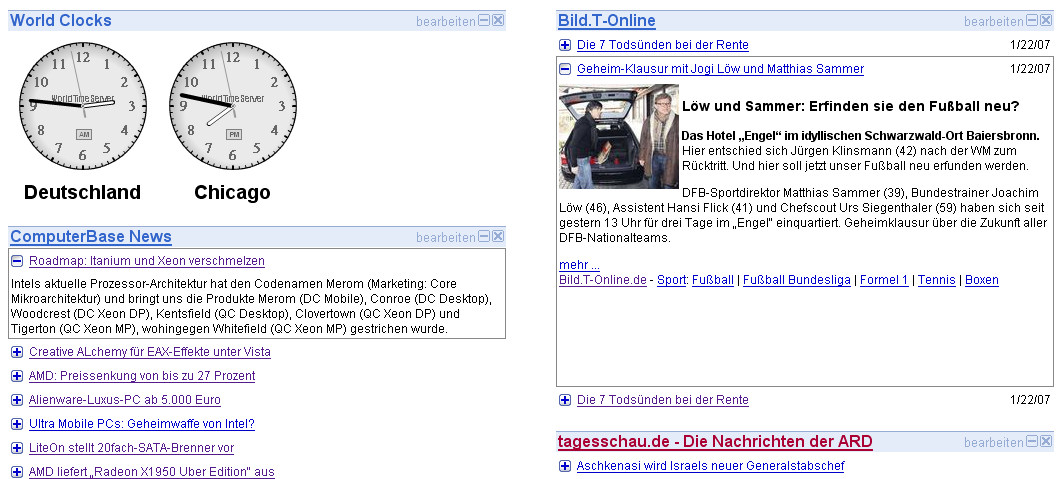Open the Boxen link
Image resolution: width=1062 pixels, height=479 pixels.
coord(981,280)
